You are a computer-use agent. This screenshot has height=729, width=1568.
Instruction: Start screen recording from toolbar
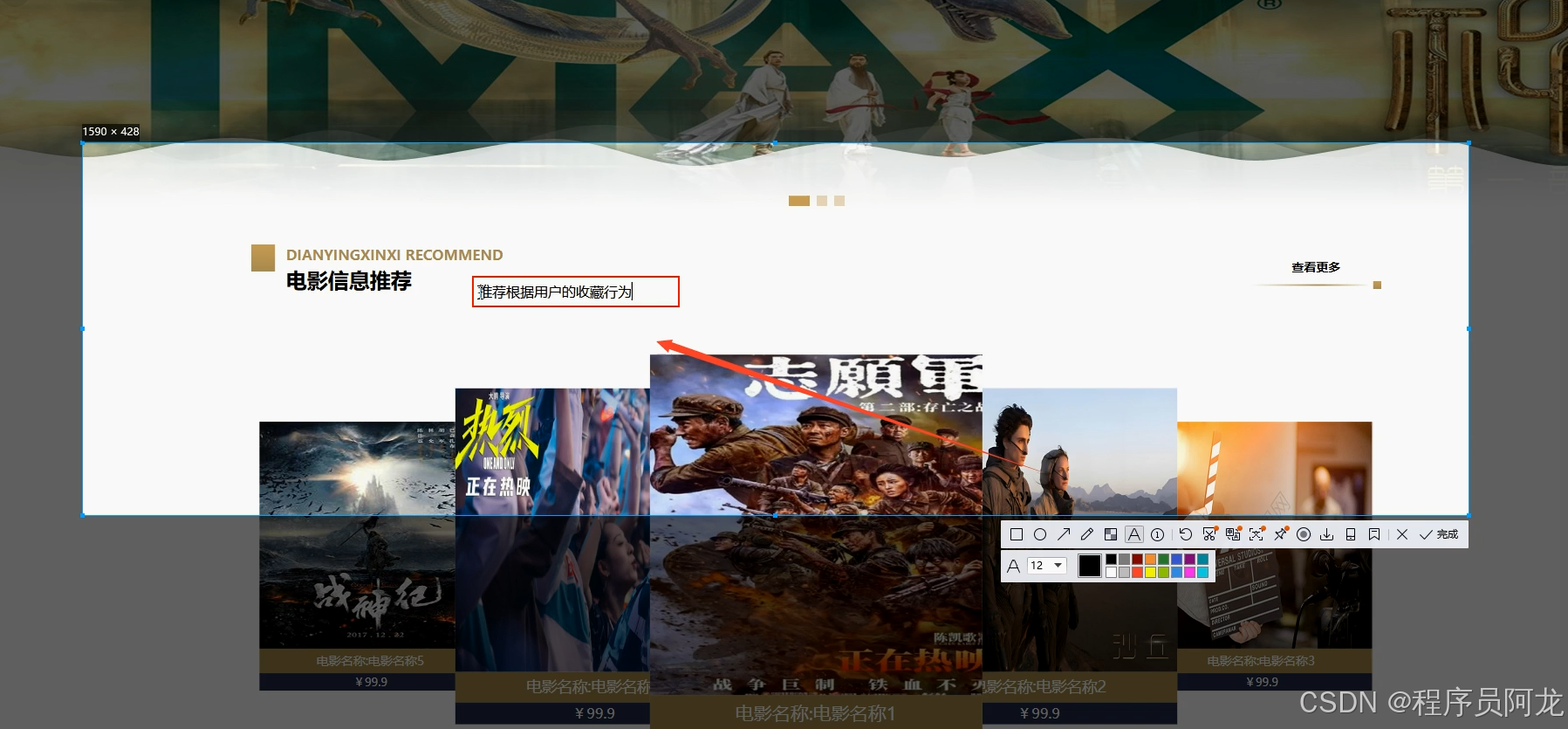point(1304,534)
